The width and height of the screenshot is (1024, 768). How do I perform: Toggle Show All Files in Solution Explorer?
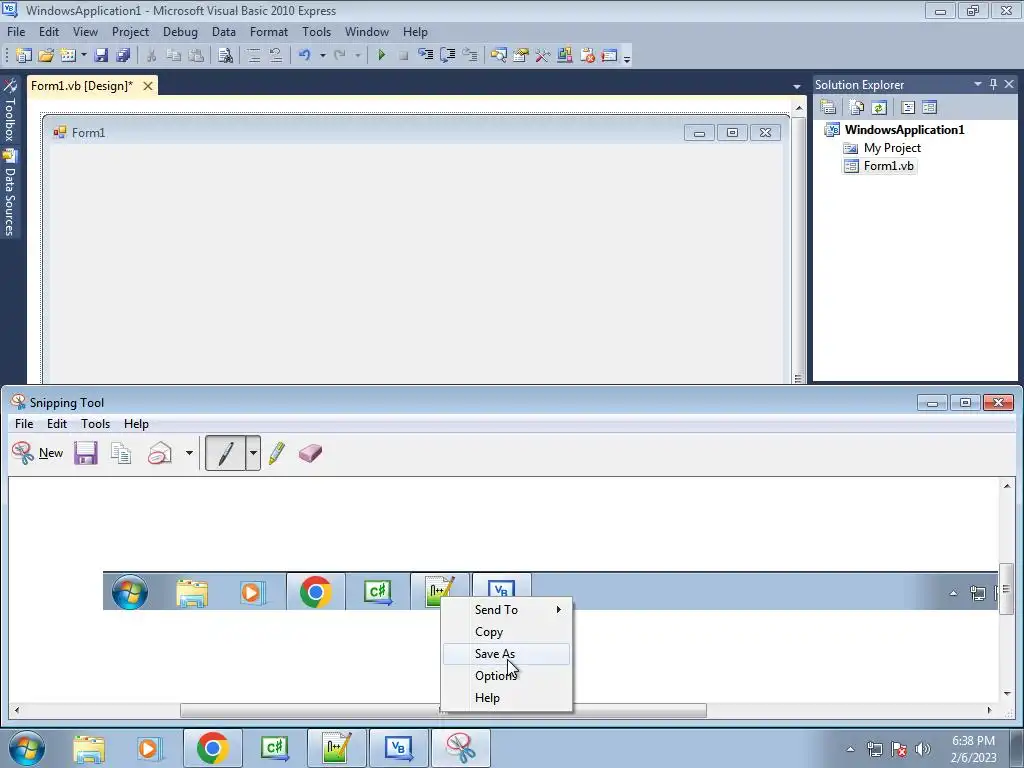(857, 107)
